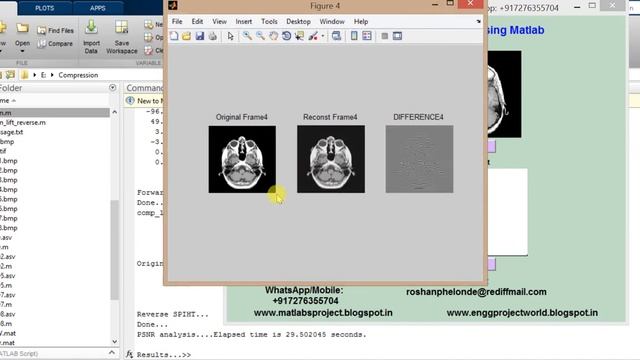This screenshot has height=360, width=640.
Task: Click the fx function browser icon
Action: [129, 354]
